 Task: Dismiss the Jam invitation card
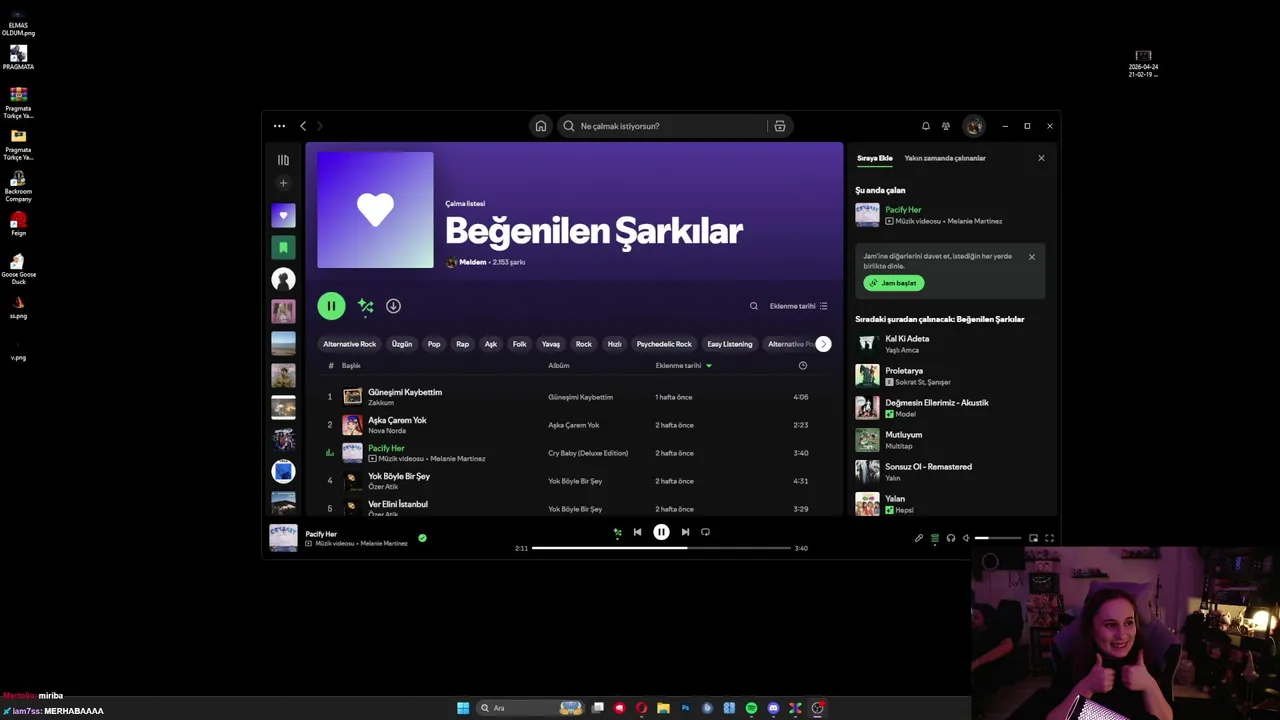pos(1032,257)
